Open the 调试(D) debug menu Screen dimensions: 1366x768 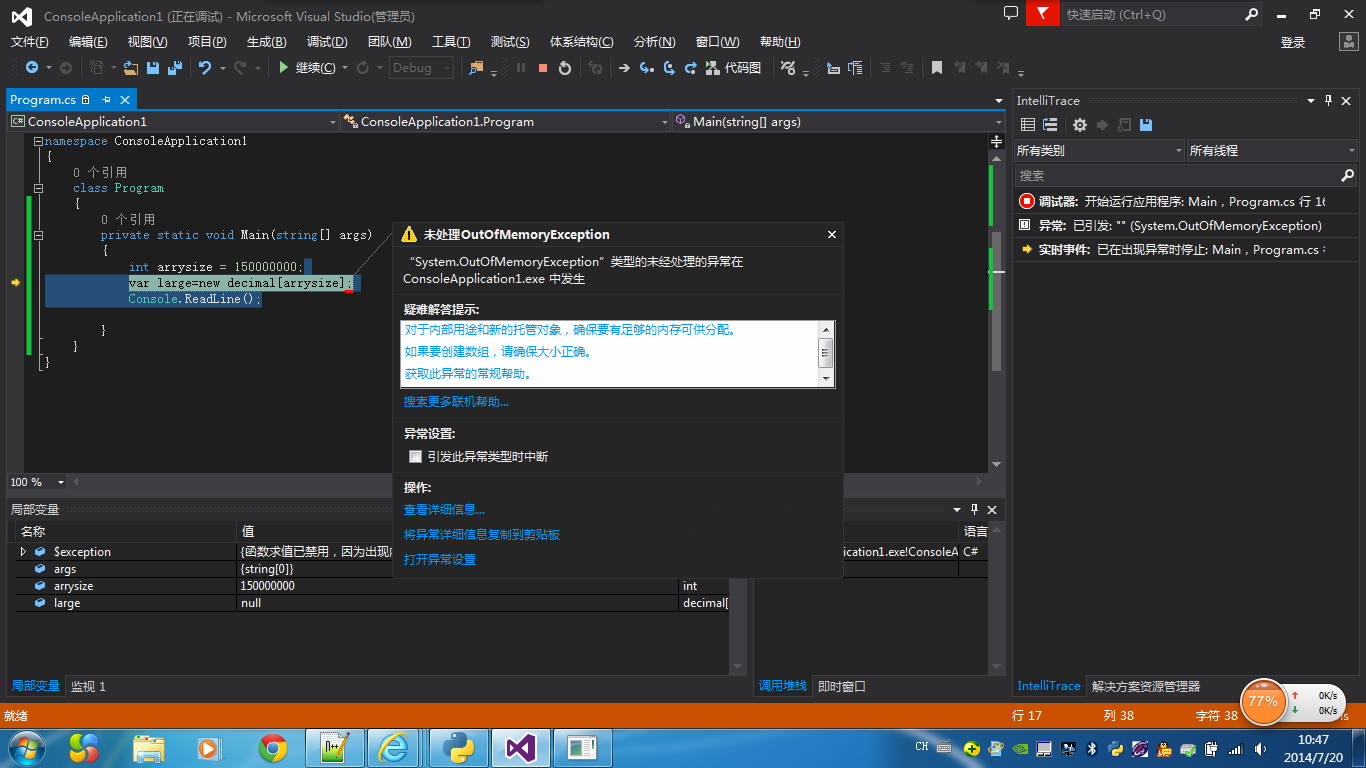point(327,42)
